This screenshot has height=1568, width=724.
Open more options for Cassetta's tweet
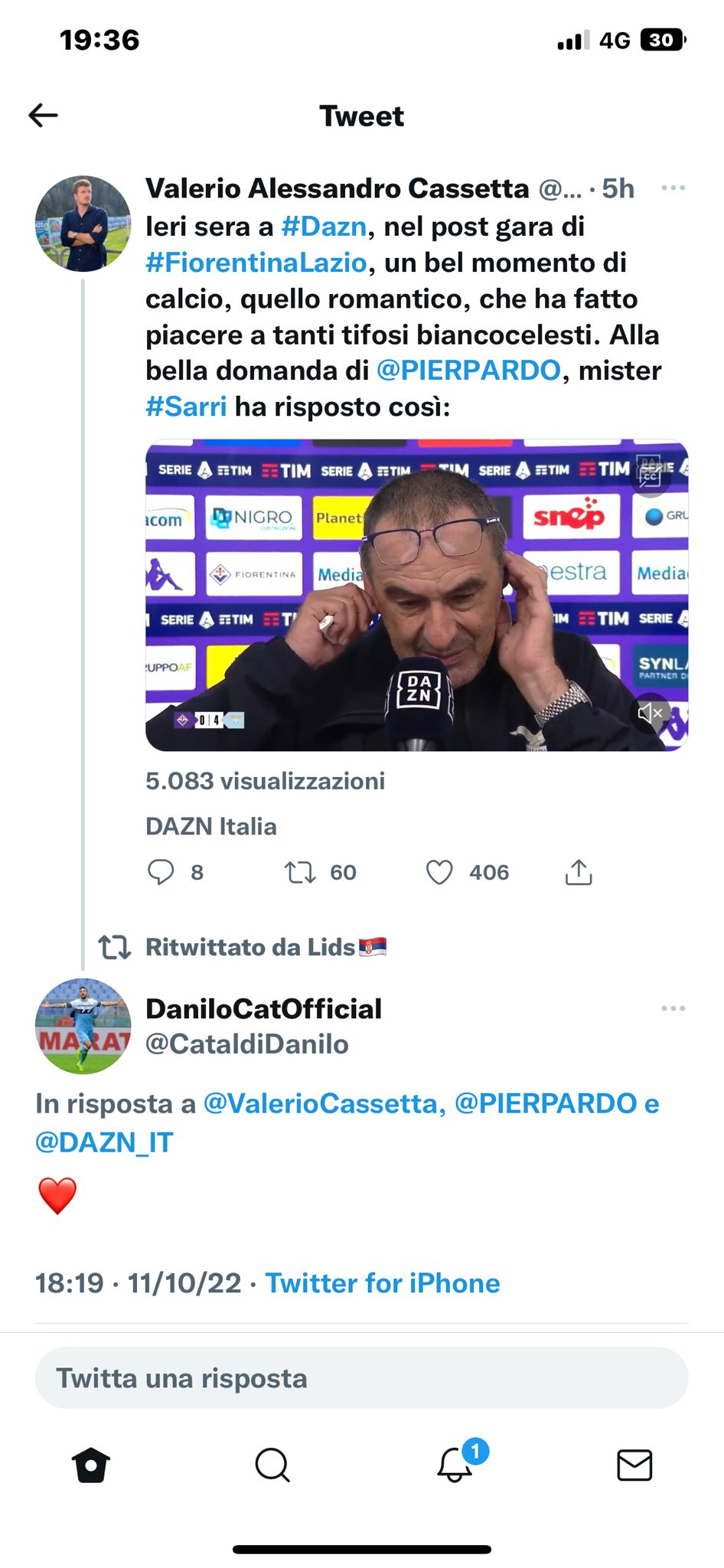pos(673,188)
